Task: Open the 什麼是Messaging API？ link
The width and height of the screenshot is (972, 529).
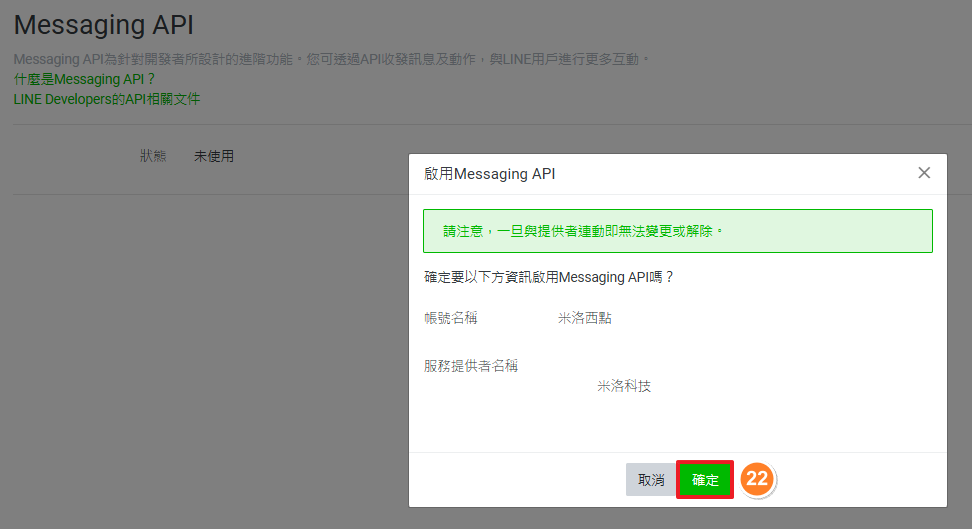Action: [x=85, y=79]
